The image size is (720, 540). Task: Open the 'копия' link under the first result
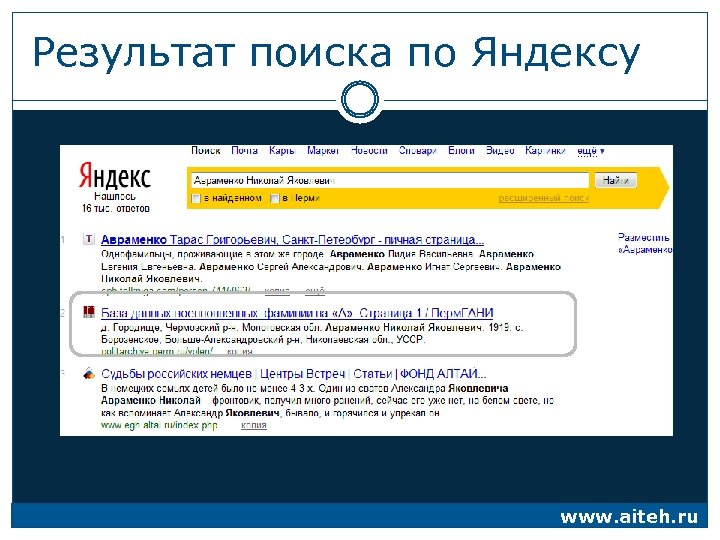coord(277,290)
